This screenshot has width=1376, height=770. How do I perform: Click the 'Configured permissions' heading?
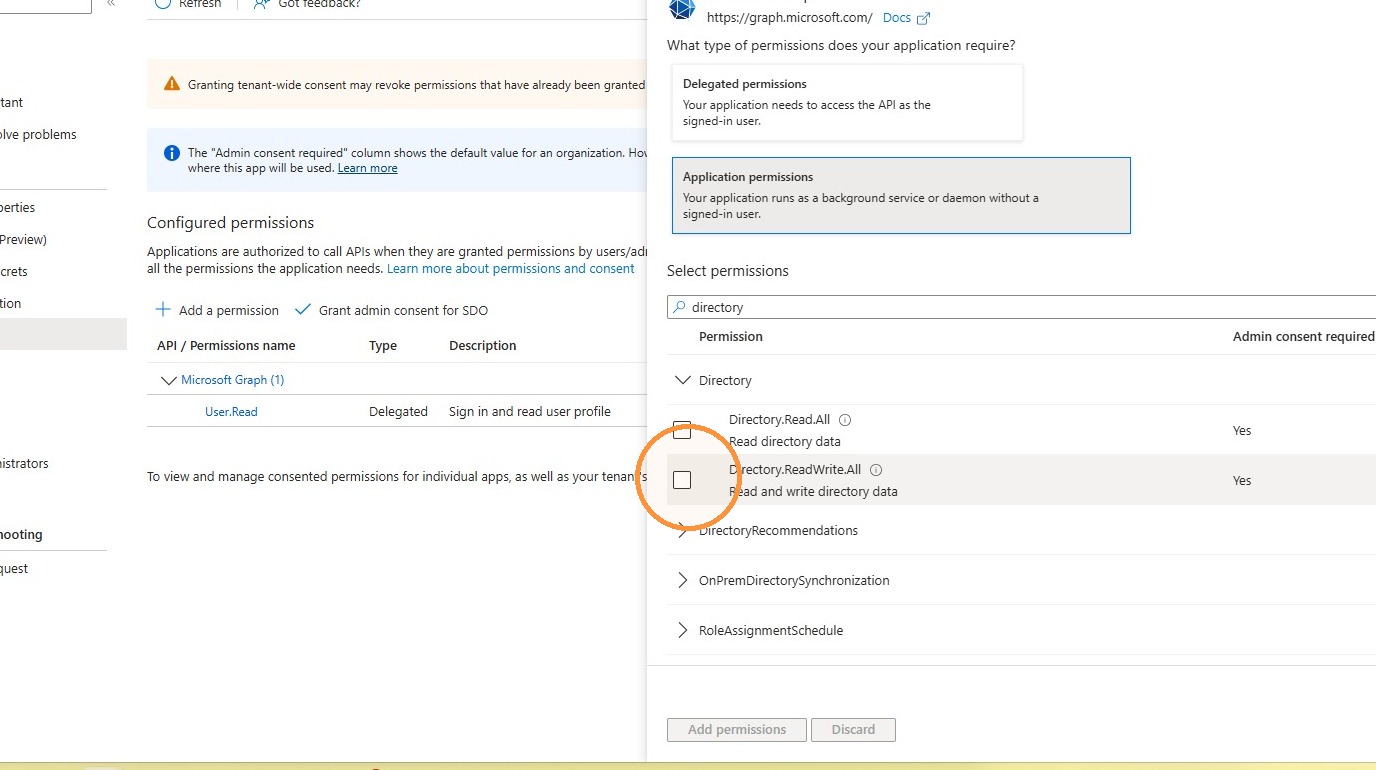pos(231,223)
